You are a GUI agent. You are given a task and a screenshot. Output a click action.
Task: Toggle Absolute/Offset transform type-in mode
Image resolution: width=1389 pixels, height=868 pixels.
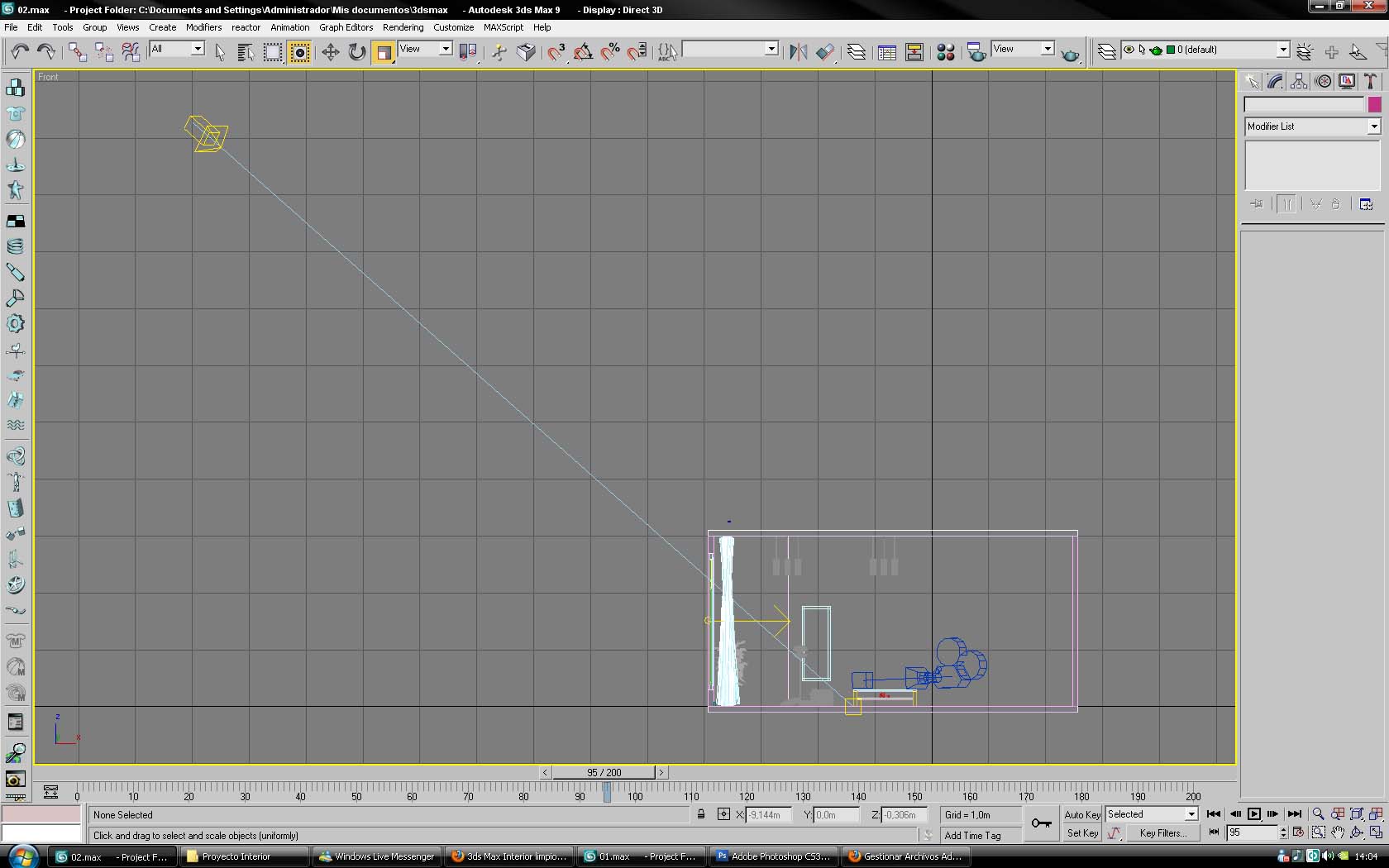[x=723, y=814]
